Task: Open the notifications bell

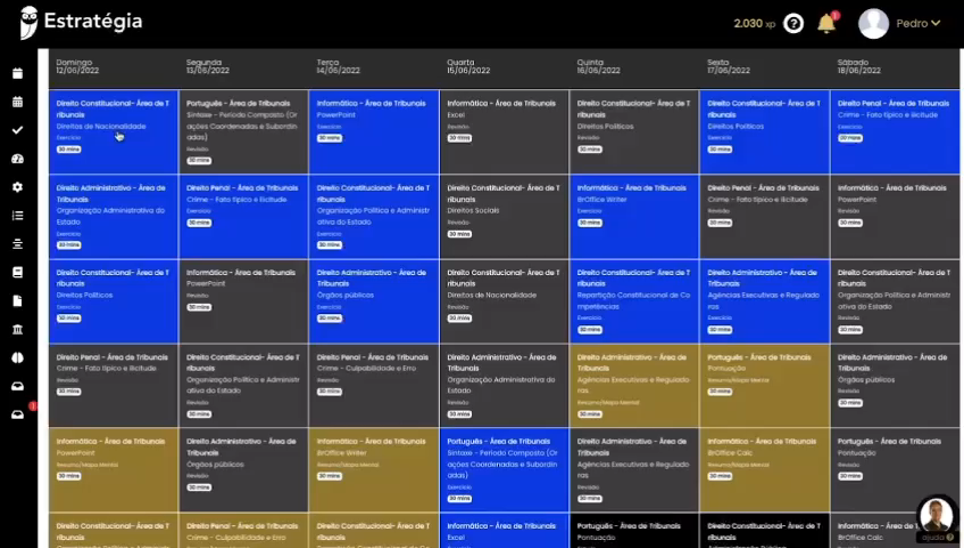Action: point(826,23)
